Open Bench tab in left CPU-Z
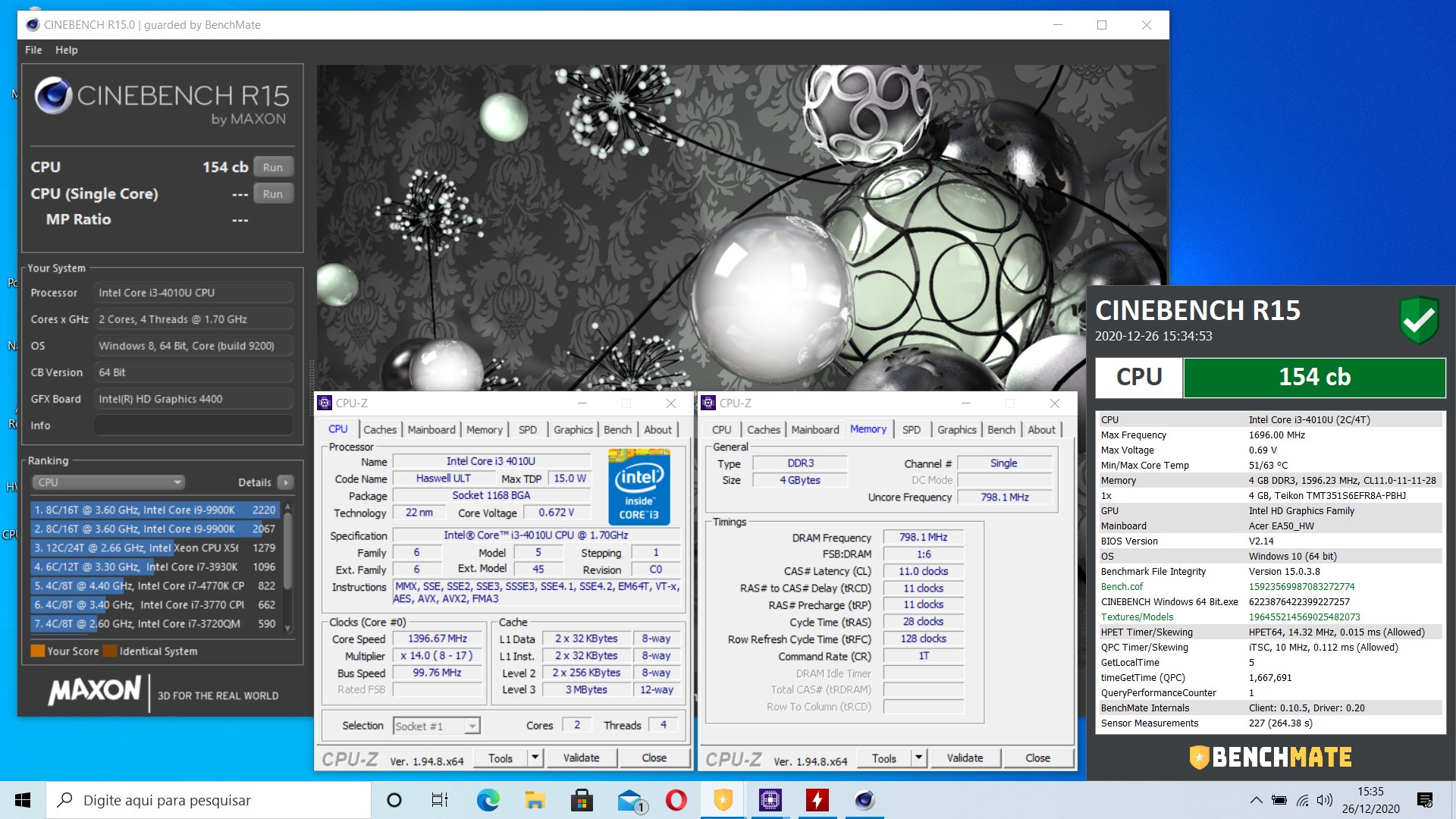Image resolution: width=1456 pixels, height=819 pixels. point(617,429)
